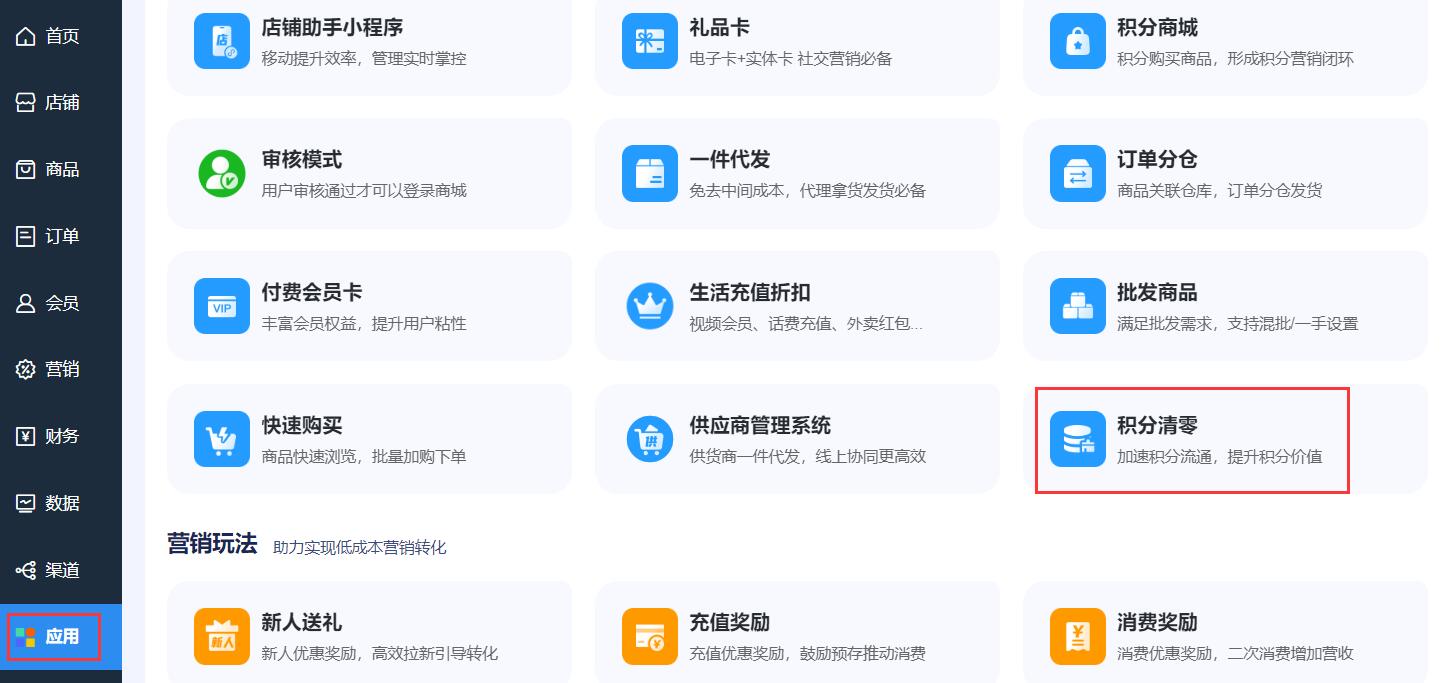The image size is (1441, 683).
Task: Click the 营销玩法 section heading
Action: pyautogui.click(x=212, y=544)
